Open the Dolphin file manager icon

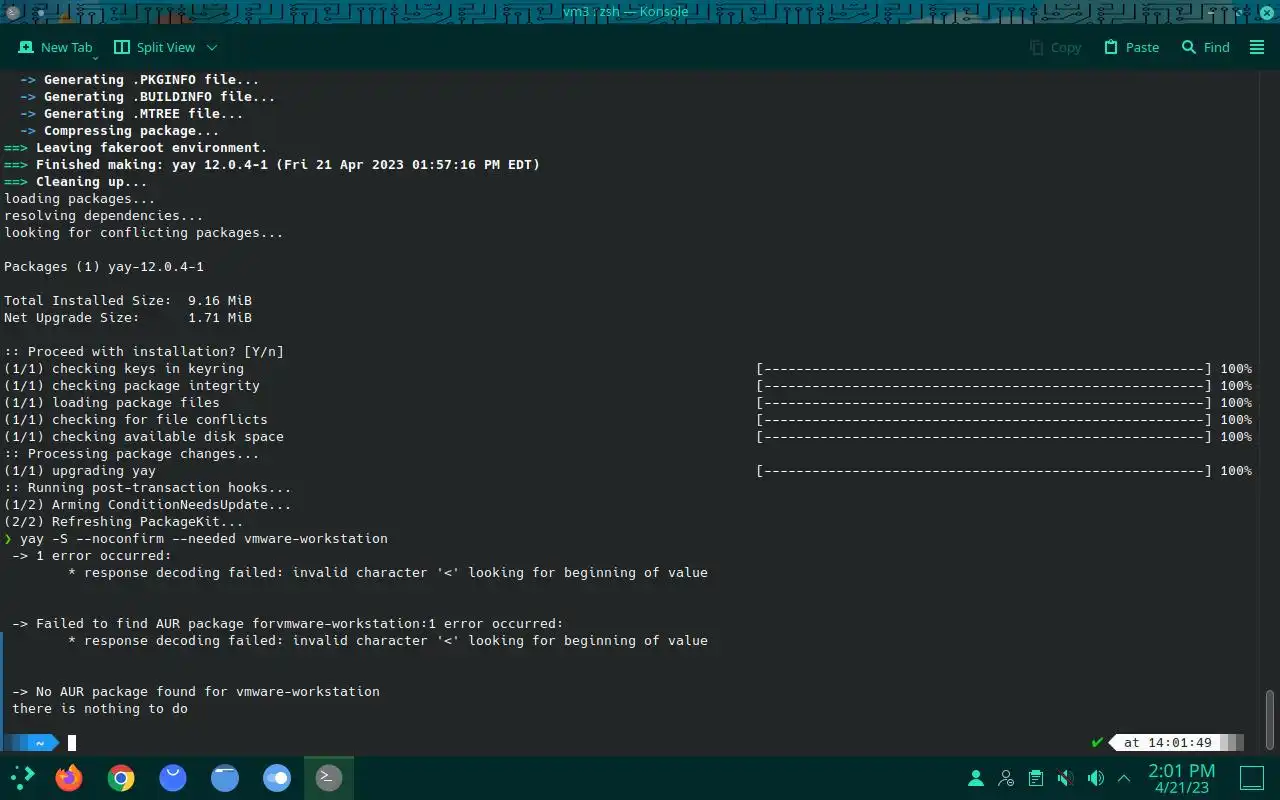click(x=225, y=777)
